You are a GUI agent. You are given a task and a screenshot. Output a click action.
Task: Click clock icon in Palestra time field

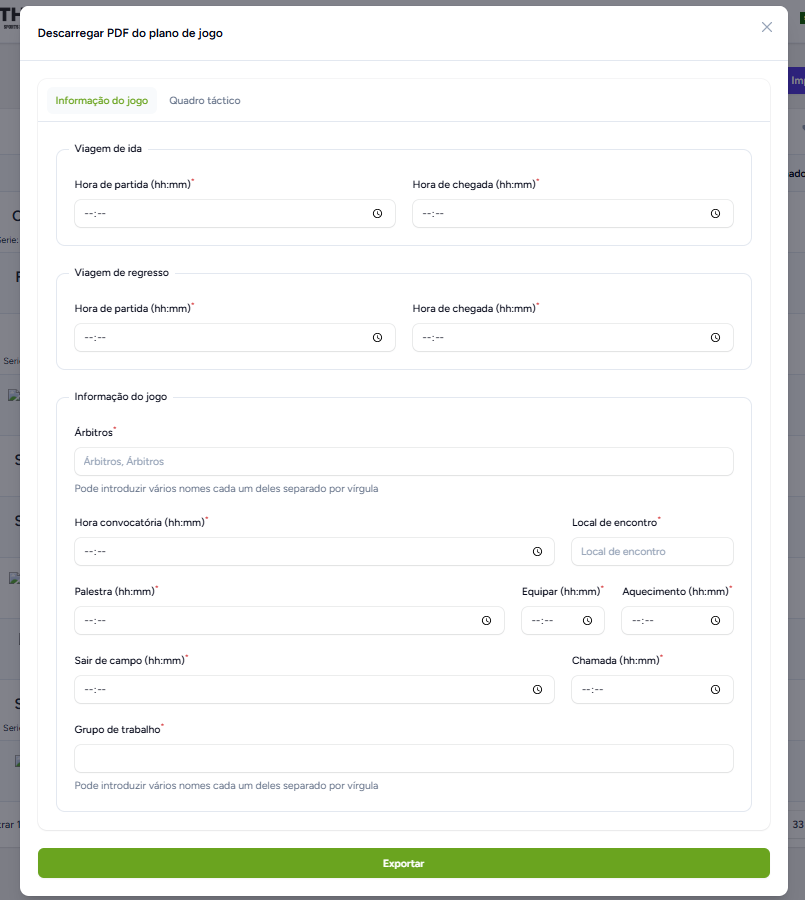coord(486,620)
